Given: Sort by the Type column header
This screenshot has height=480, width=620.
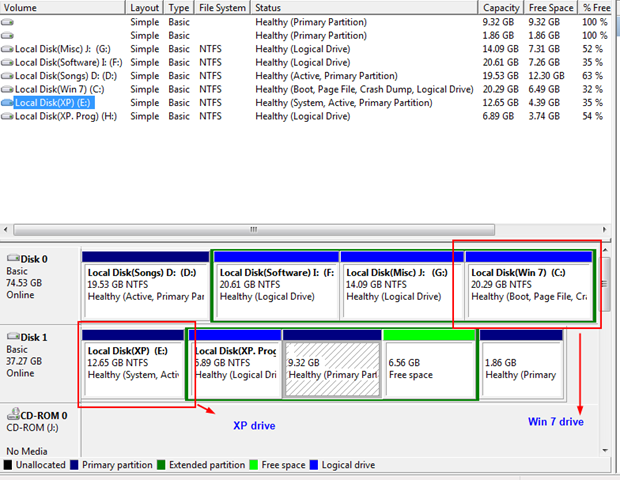Looking at the screenshot, I should (179, 8).
